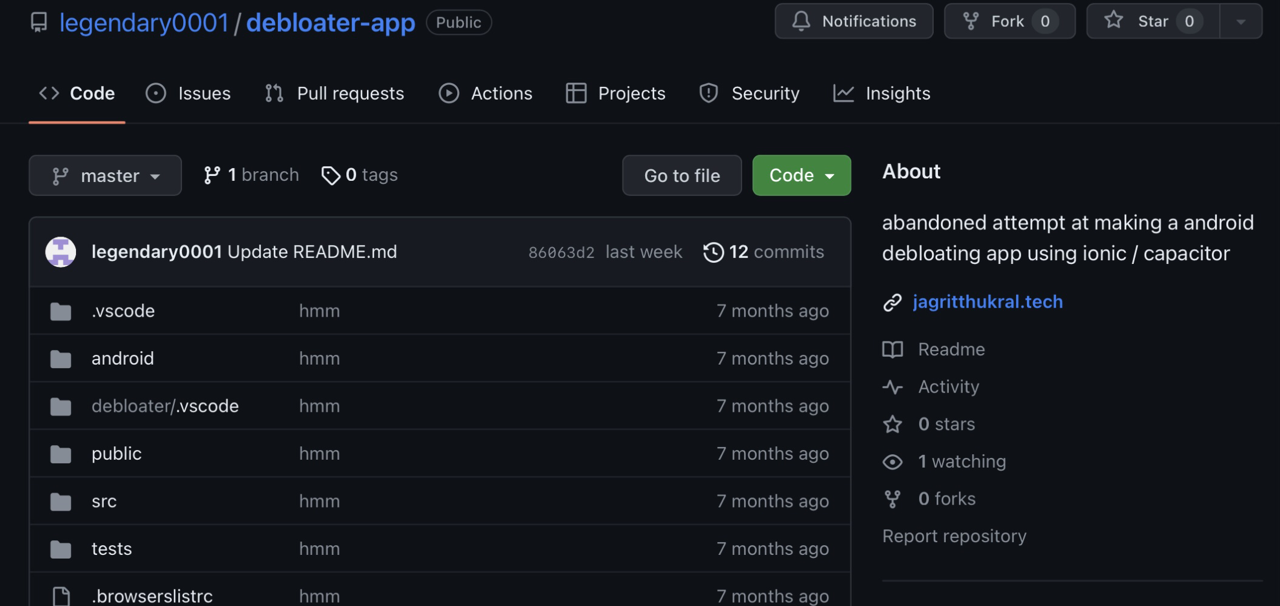Open the hmm commit message in the tests row
This screenshot has width=1280, height=606.
319,549
